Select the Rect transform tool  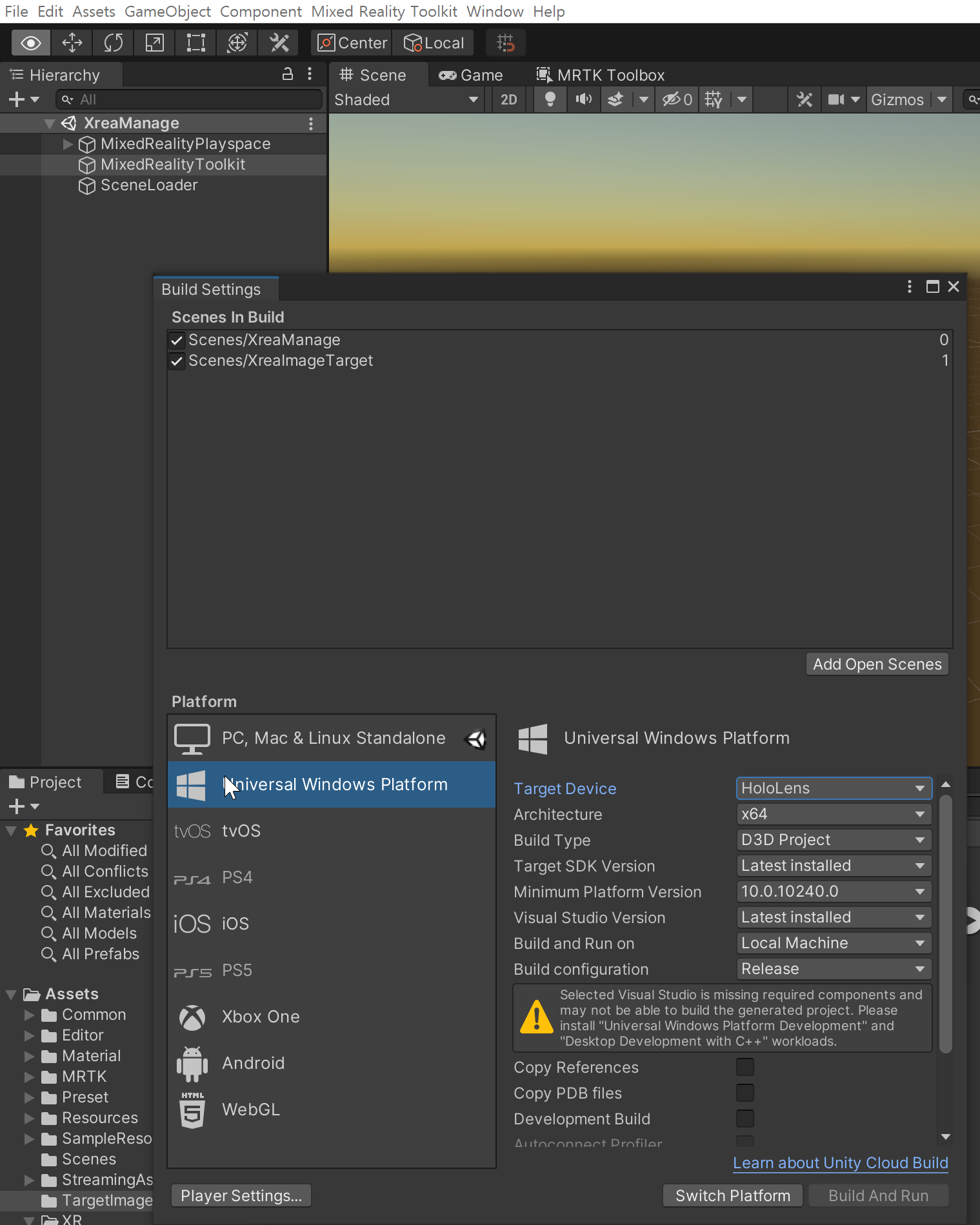tap(196, 43)
